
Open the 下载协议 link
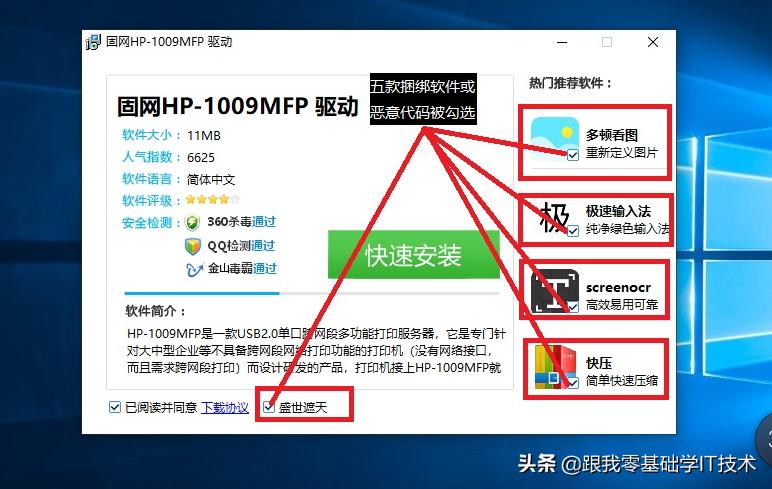pos(225,408)
